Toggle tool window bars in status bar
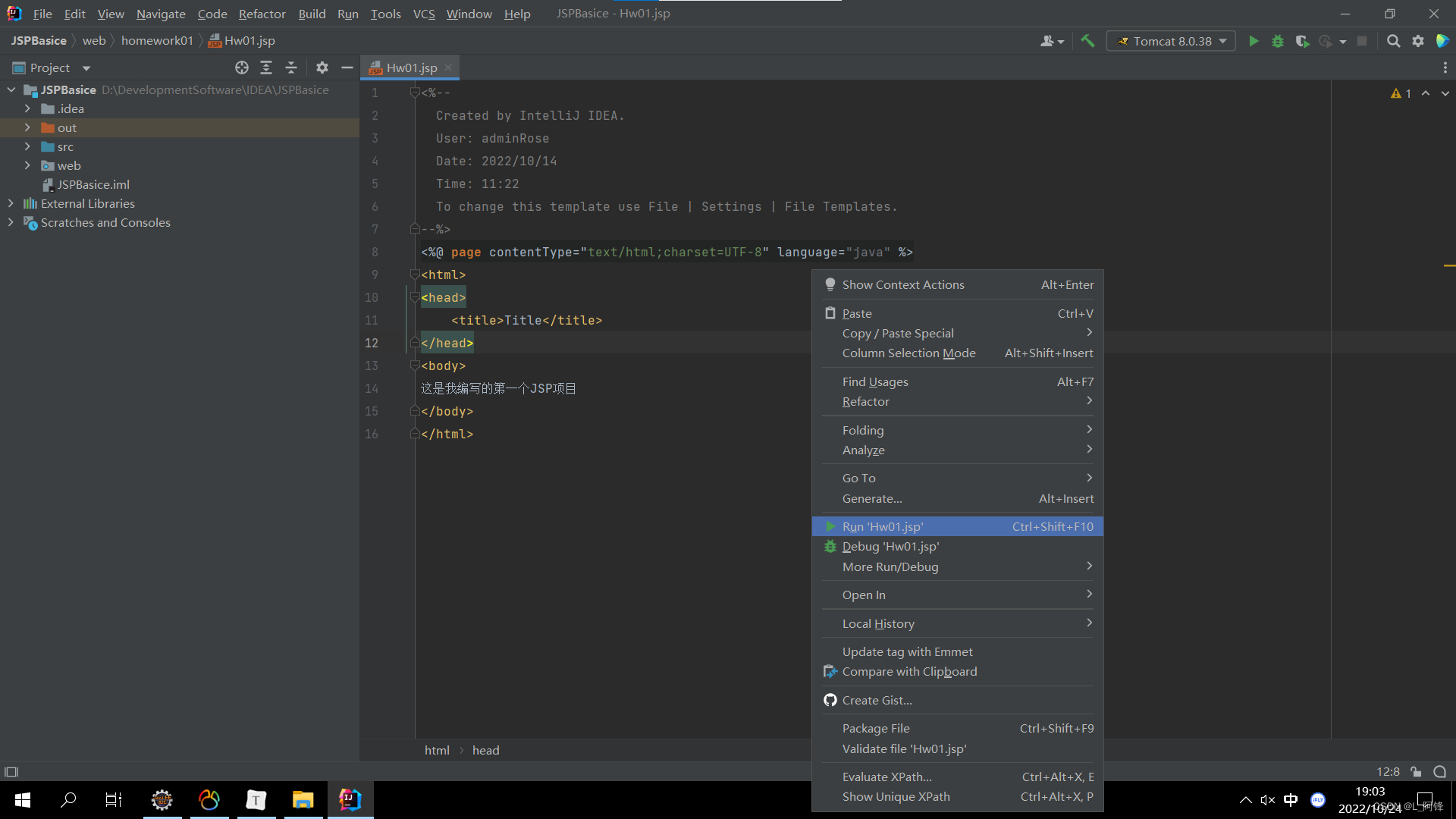 11,772
